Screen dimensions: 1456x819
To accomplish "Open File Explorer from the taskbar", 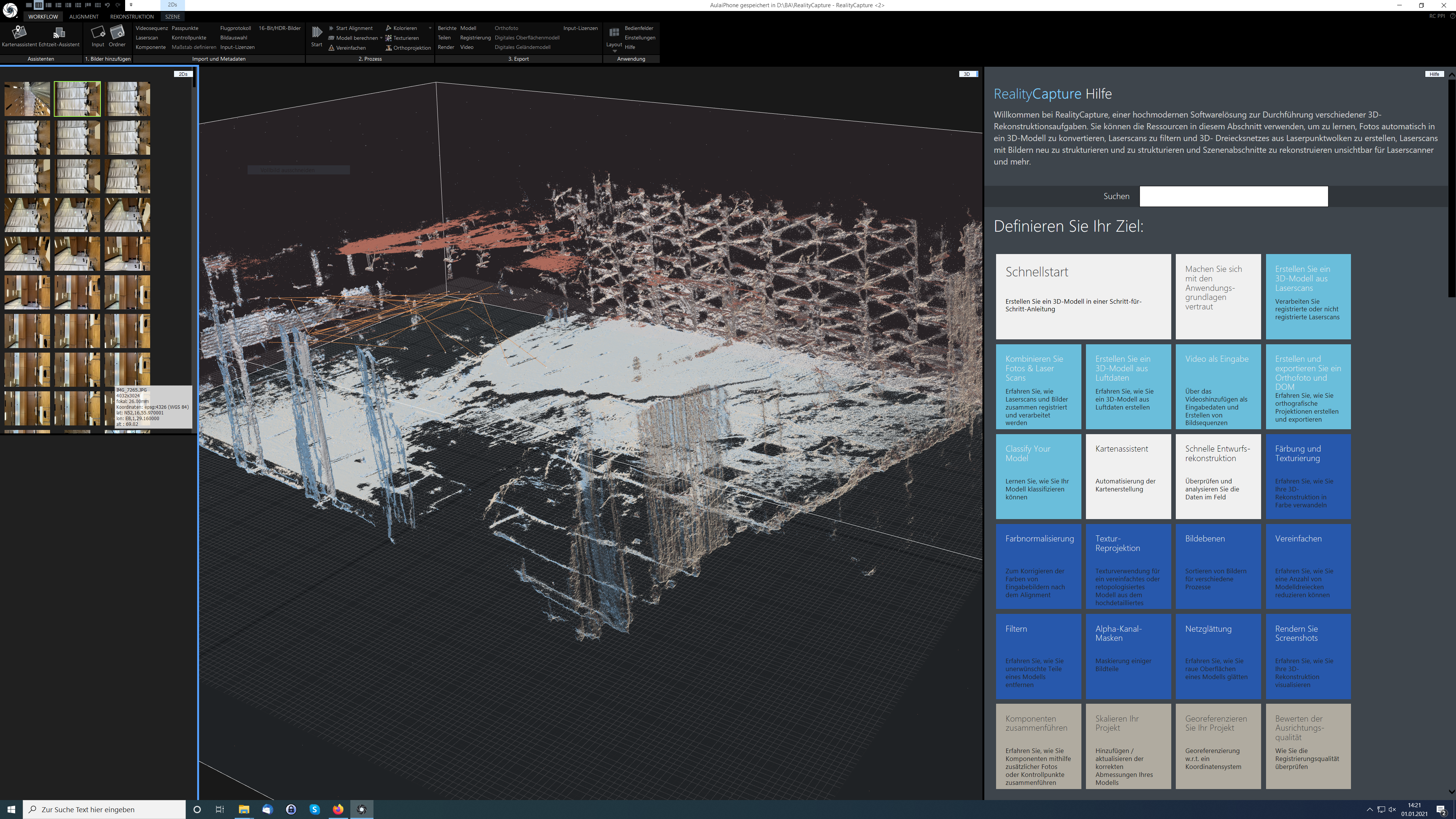I will coord(243,810).
